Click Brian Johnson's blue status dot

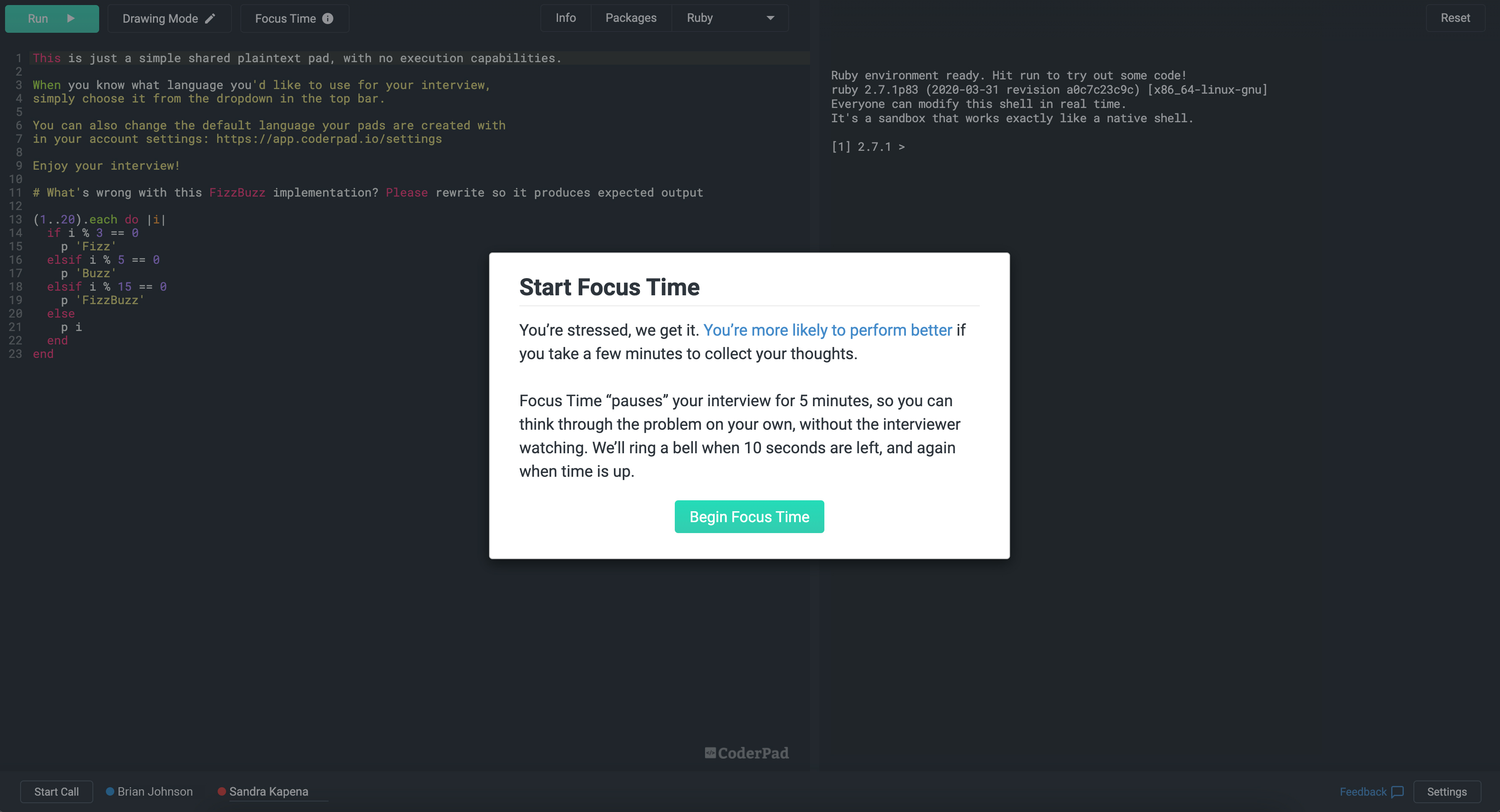(110, 792)
